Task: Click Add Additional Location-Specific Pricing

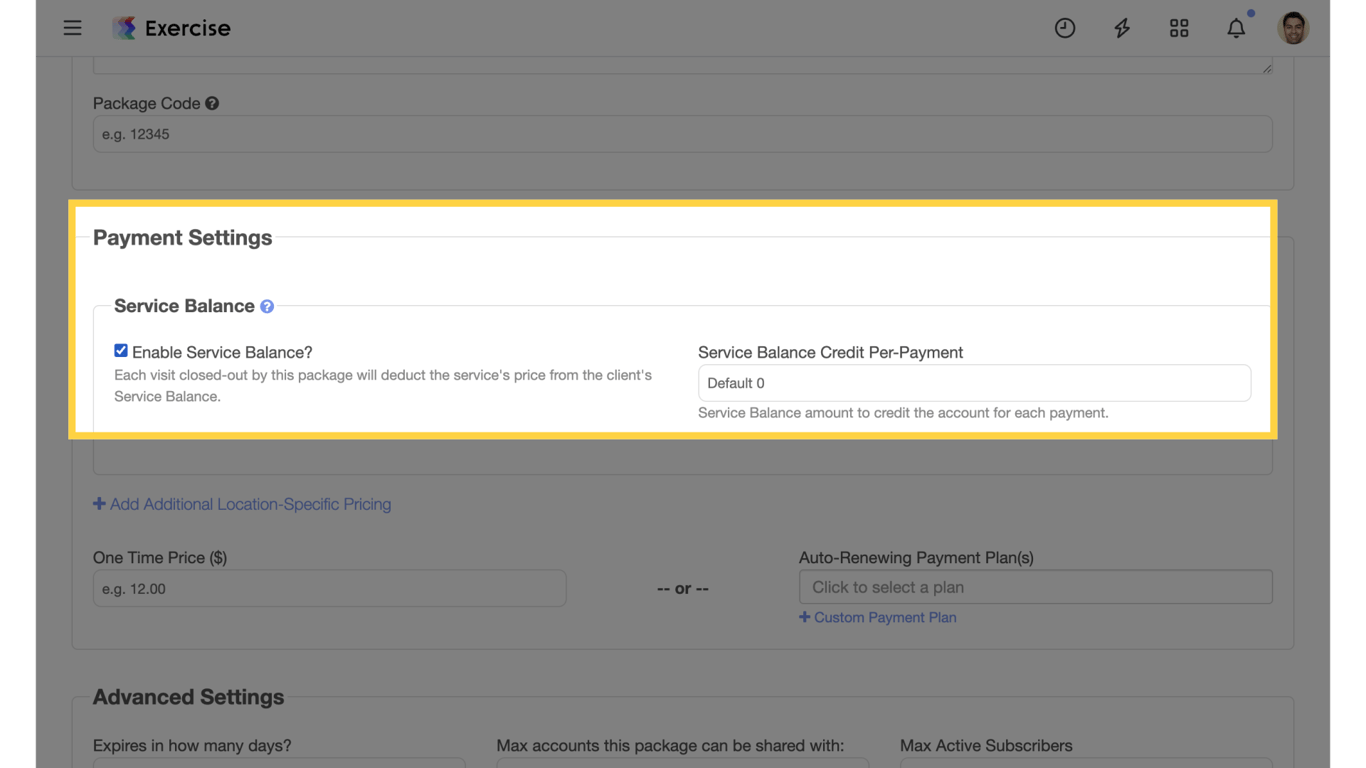Action: [x=242, y=504]
